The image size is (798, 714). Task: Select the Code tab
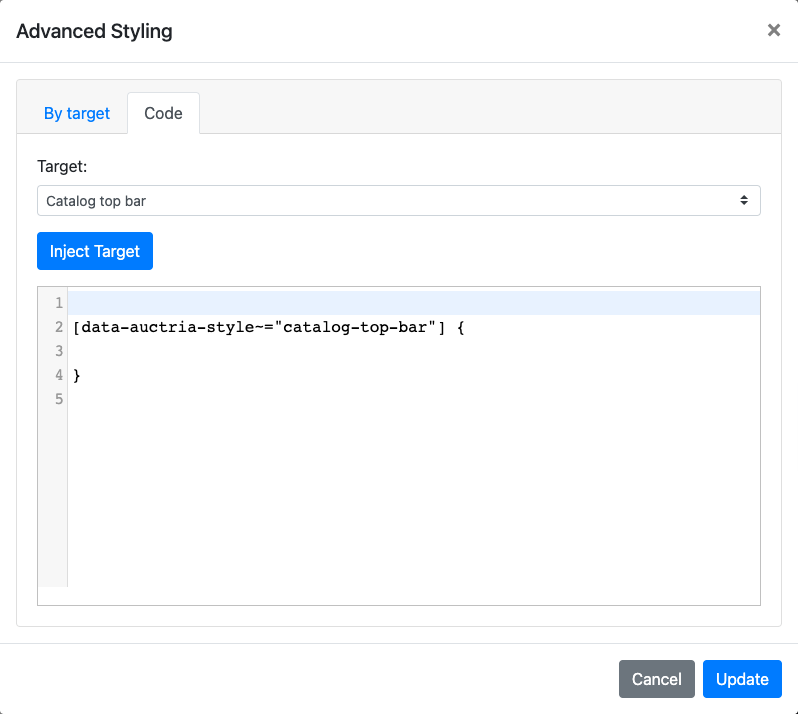(163, 113)
